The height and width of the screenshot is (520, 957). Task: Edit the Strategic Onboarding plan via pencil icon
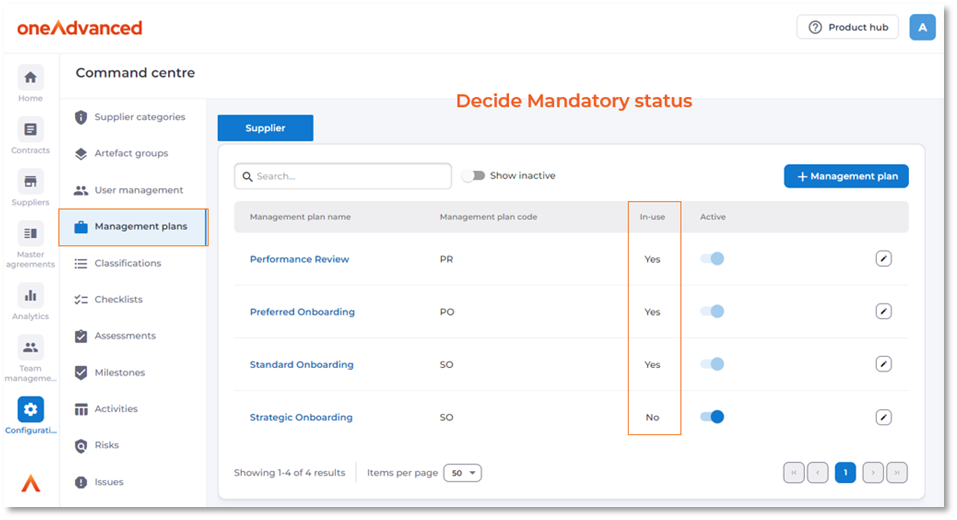click(883, 417)
